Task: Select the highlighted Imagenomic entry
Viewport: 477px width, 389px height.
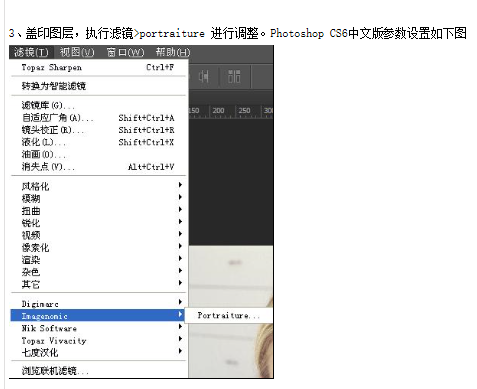Action: tap(98, 316)
